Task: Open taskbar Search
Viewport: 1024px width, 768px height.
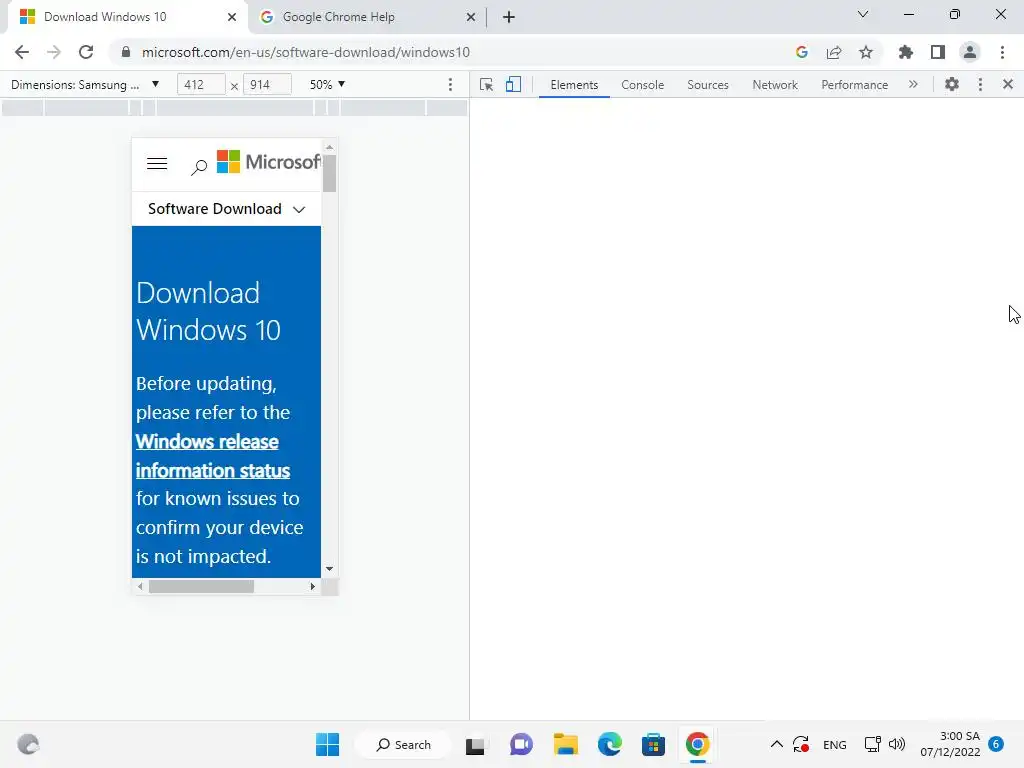Action: click(404, 744)
